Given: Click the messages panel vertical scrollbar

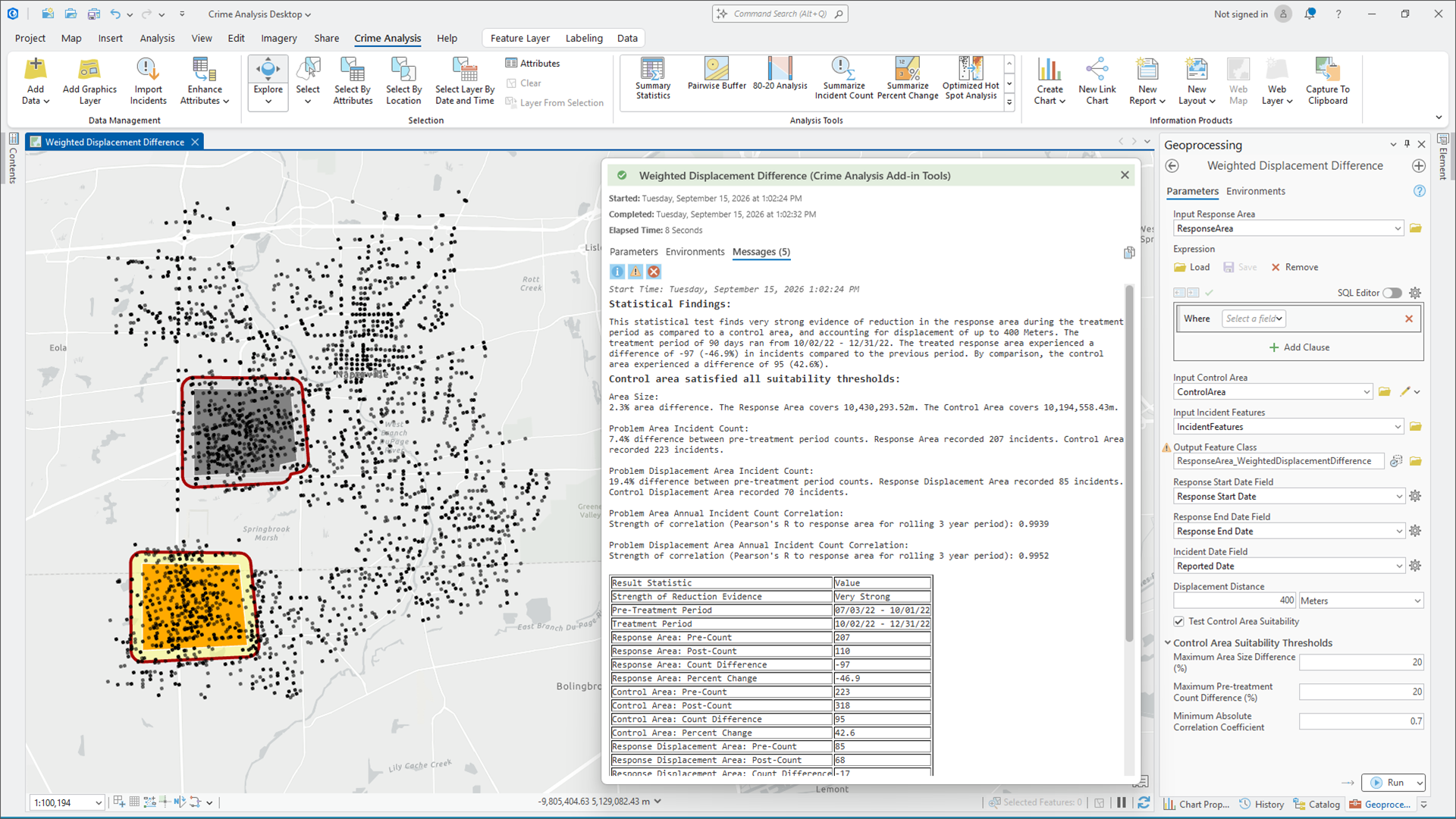Looking at the screenshot, I should click(x=1129, y=463).
